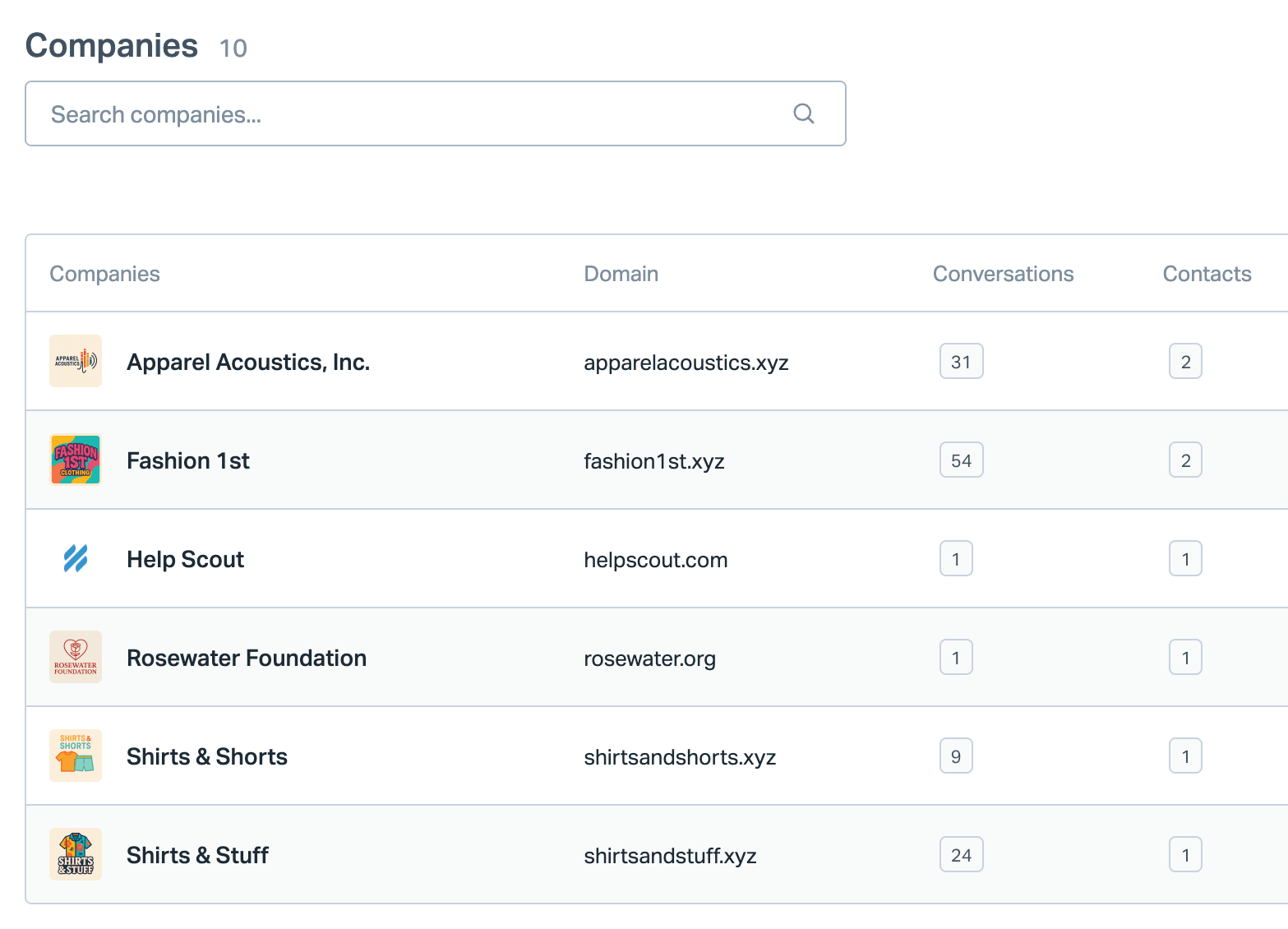Image resolution: width=1288 pixels, height=929 pixels.
Task: Focus the Search companies input field
Action: (436, 113)
